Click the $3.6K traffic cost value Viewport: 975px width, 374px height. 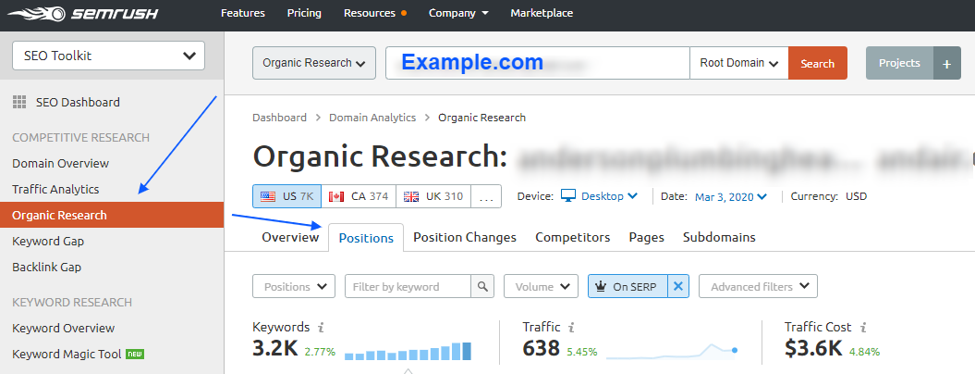point(813,349)
